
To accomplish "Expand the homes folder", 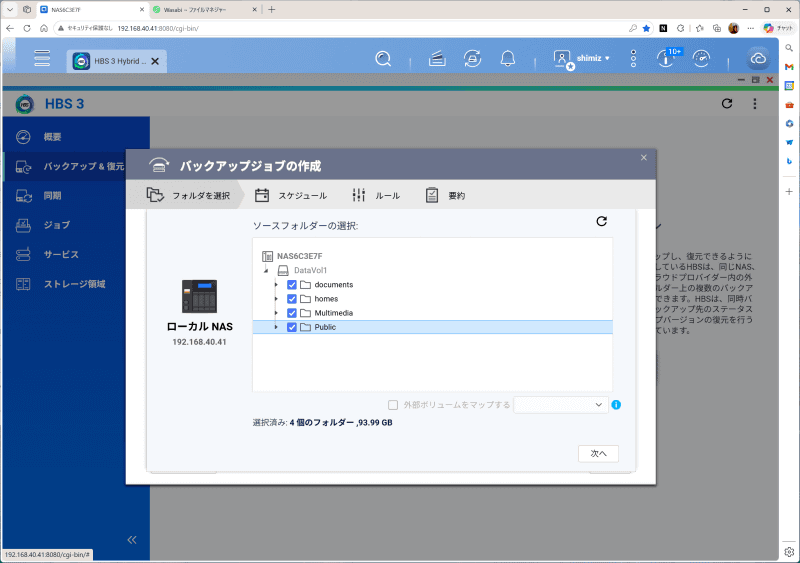I will [x=276, y=299].
